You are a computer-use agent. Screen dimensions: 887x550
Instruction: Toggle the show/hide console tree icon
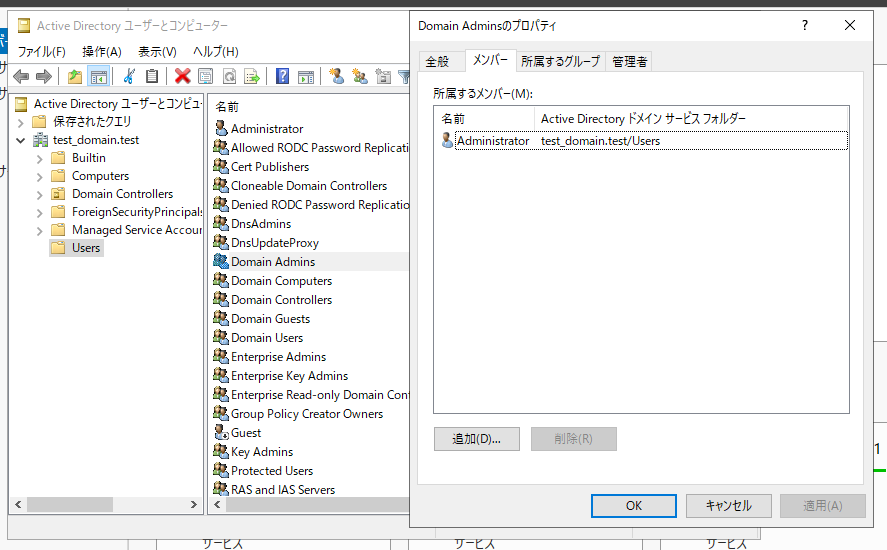98,76
